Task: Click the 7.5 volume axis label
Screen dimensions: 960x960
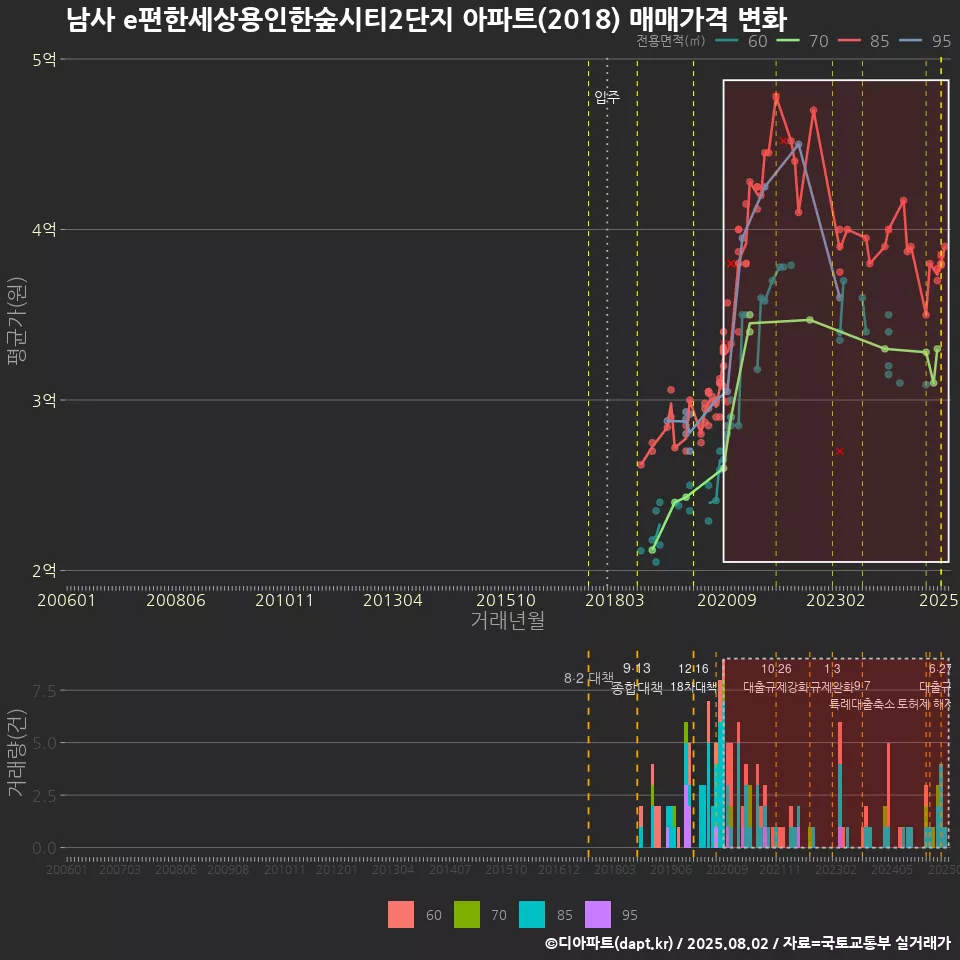Action: coord(44,691)
